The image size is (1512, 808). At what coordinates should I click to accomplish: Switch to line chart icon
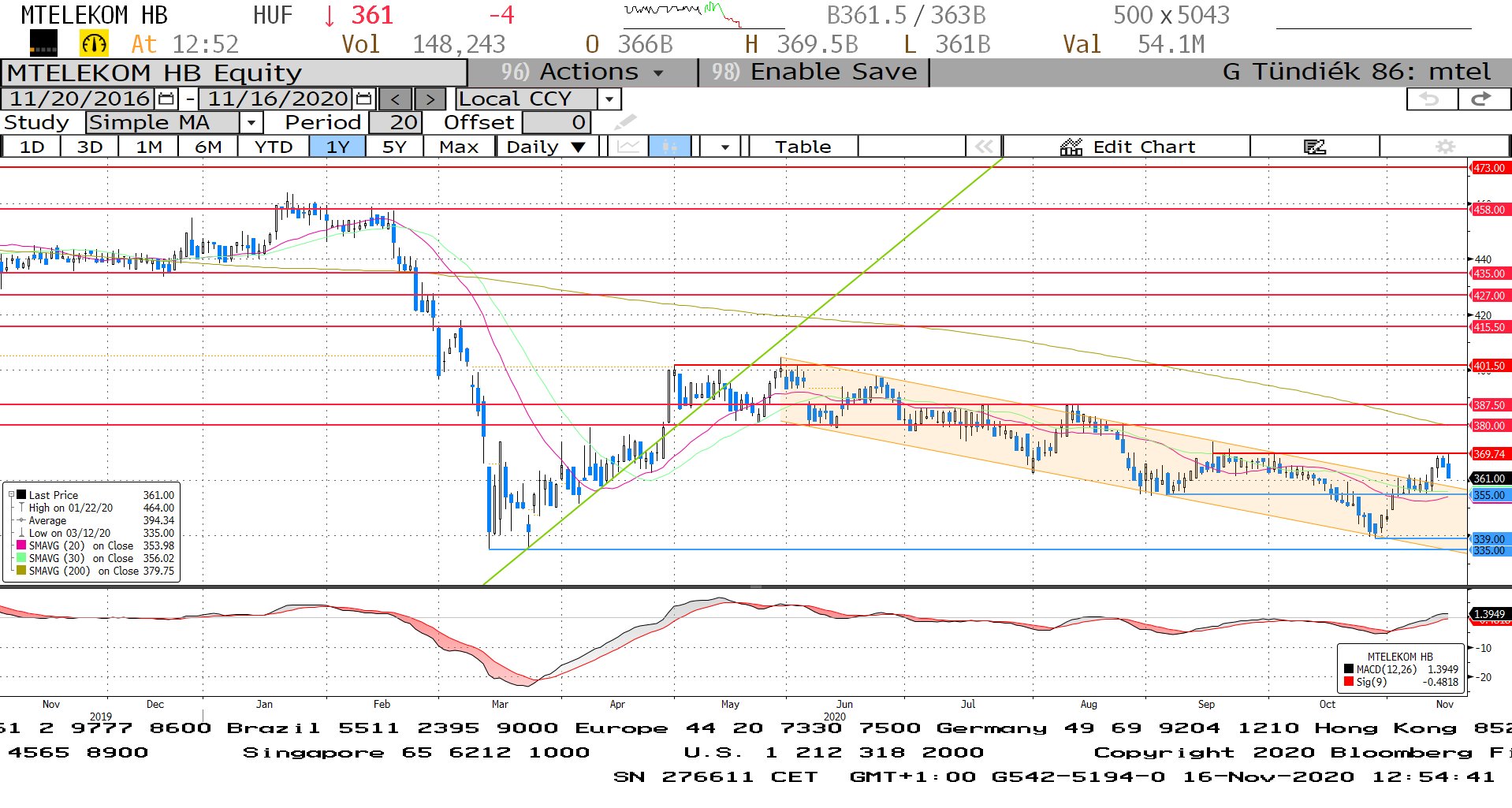(628, 147)
